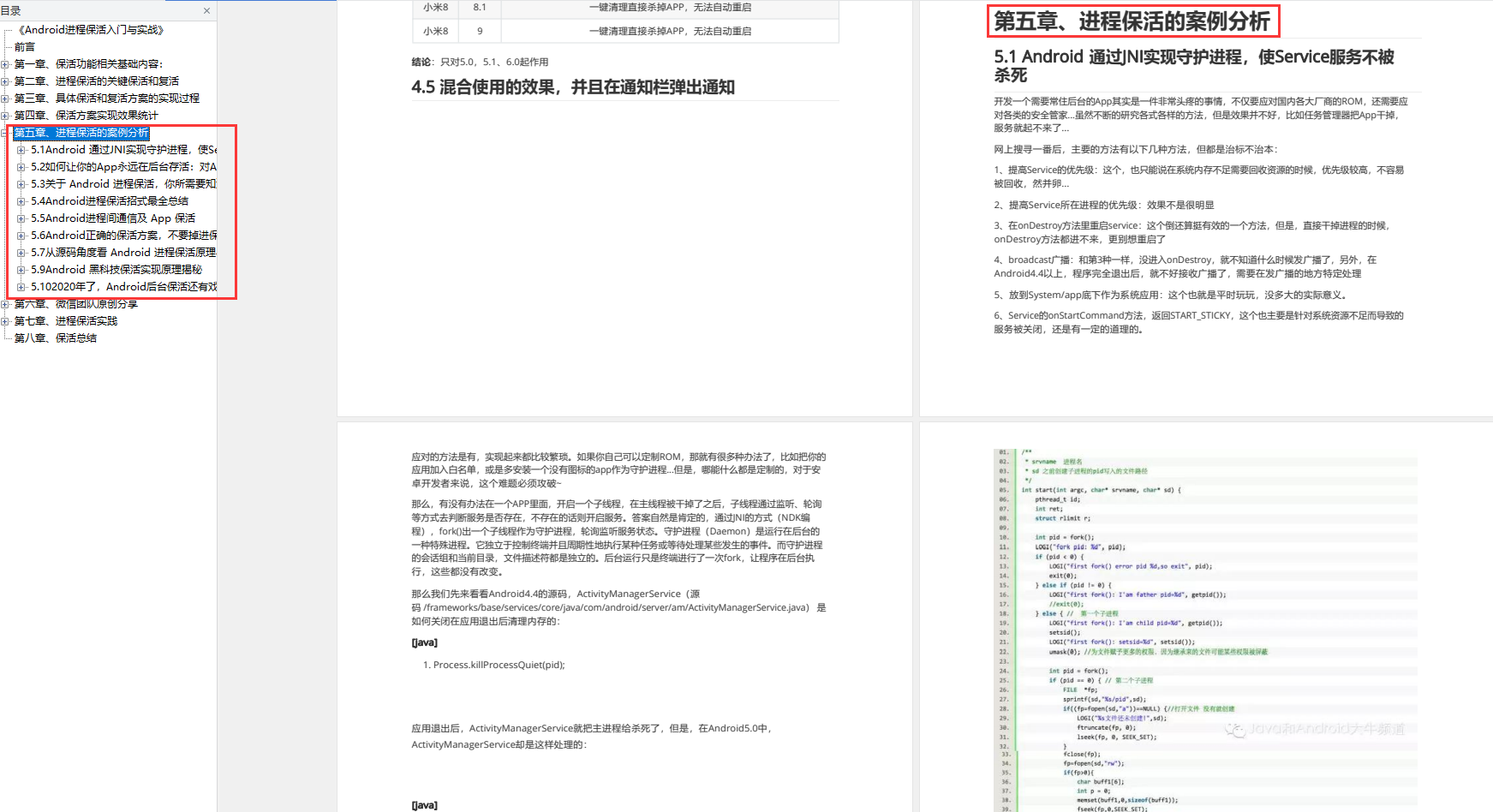The height and width of the screenshot is (812, 1493).
Task: Close the 目录 outline panel
Action: coord(206,11)
